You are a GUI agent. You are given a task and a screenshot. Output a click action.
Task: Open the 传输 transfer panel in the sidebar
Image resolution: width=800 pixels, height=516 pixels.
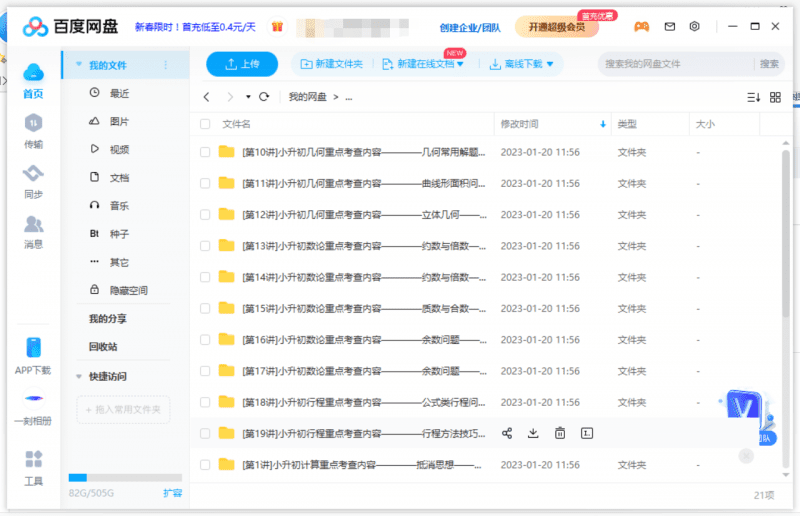pos(34,131)
